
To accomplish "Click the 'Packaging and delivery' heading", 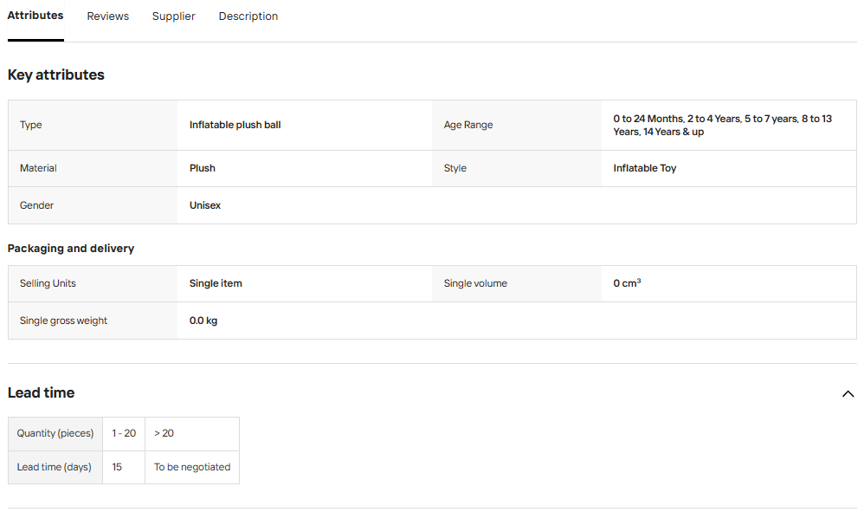I will click(x=71, y=248).
